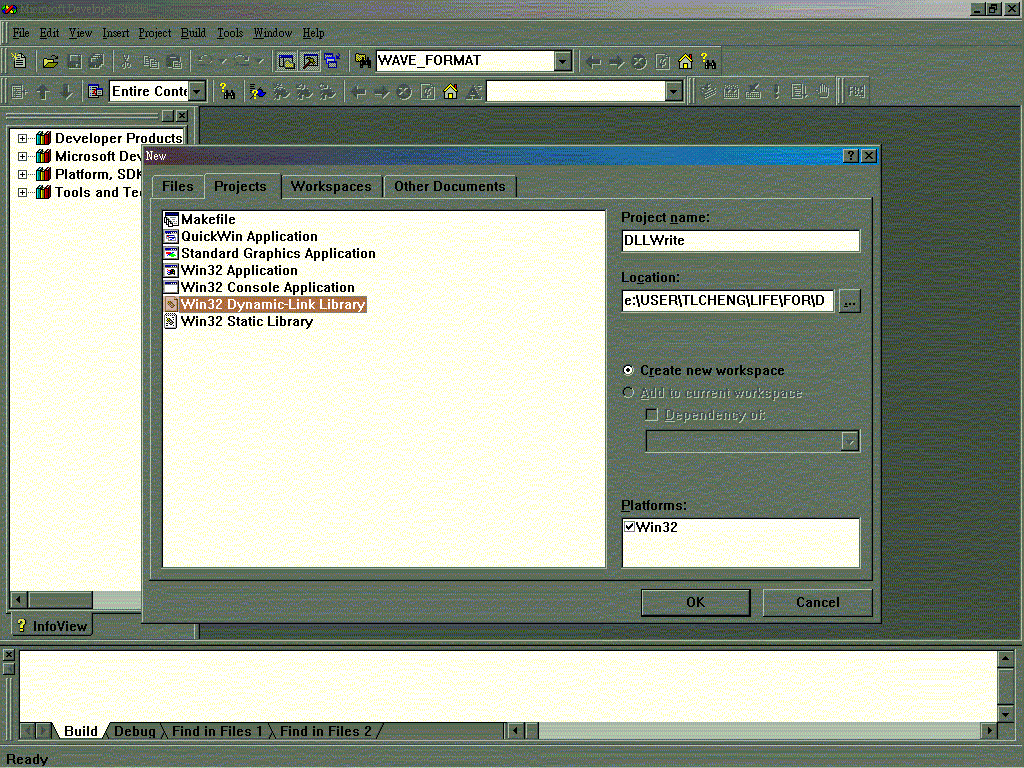Click the Back arrow on the top toolbar
This screenshot has width=1024, height=768.
point(593,61)
